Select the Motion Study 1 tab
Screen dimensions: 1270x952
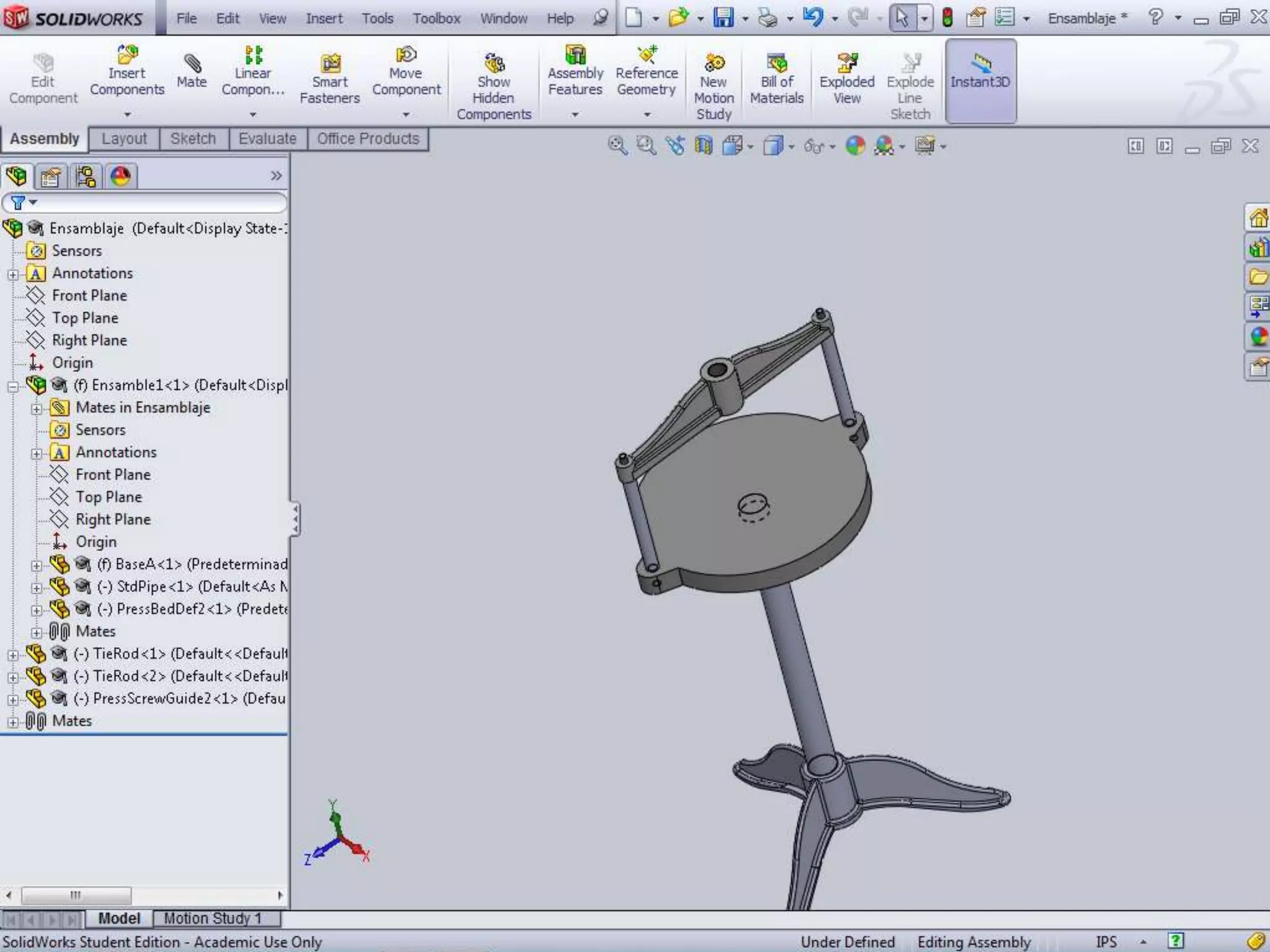pyautogui.click(x=212, y=918)
